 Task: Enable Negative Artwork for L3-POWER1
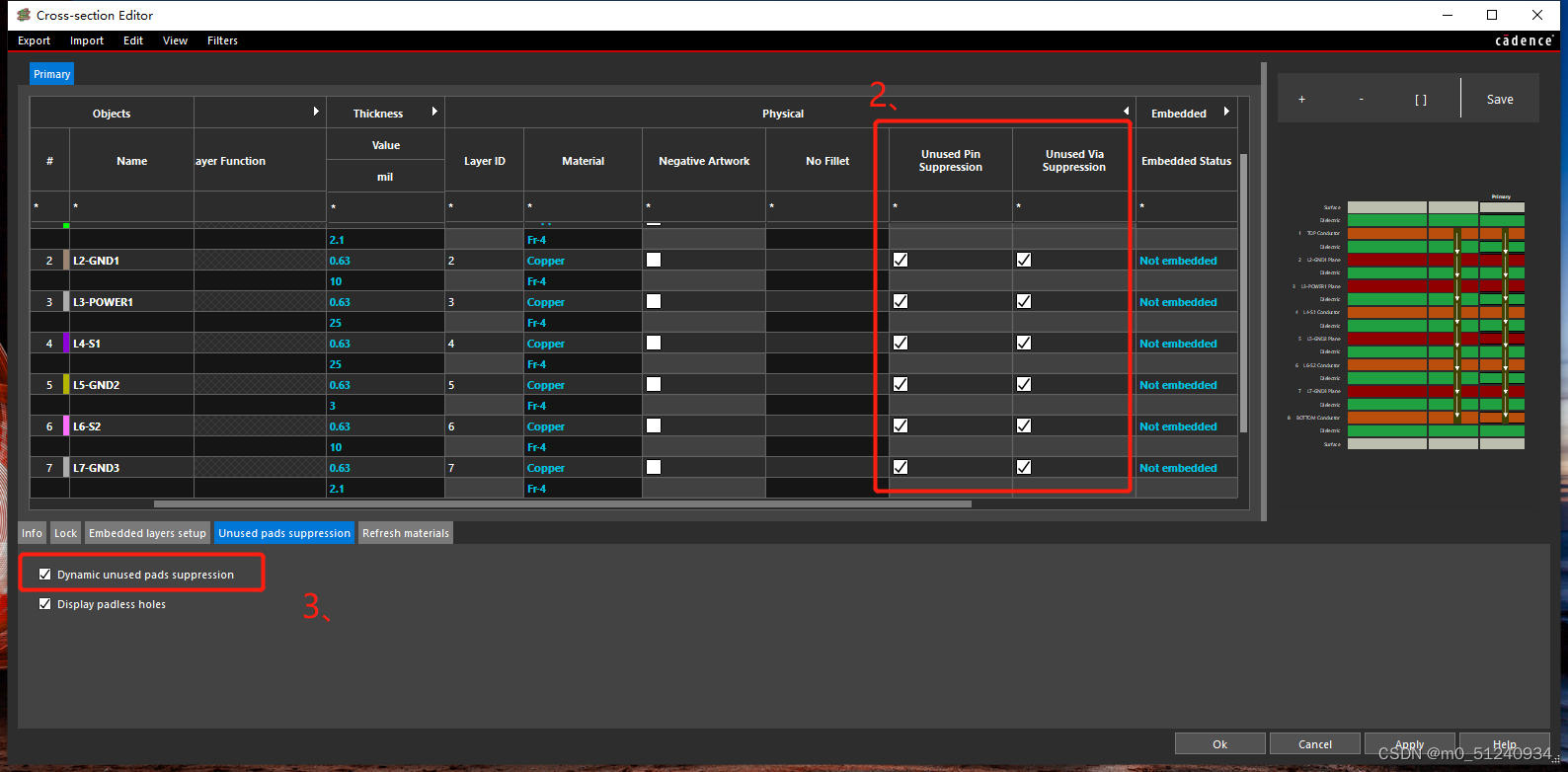(654, 301)
